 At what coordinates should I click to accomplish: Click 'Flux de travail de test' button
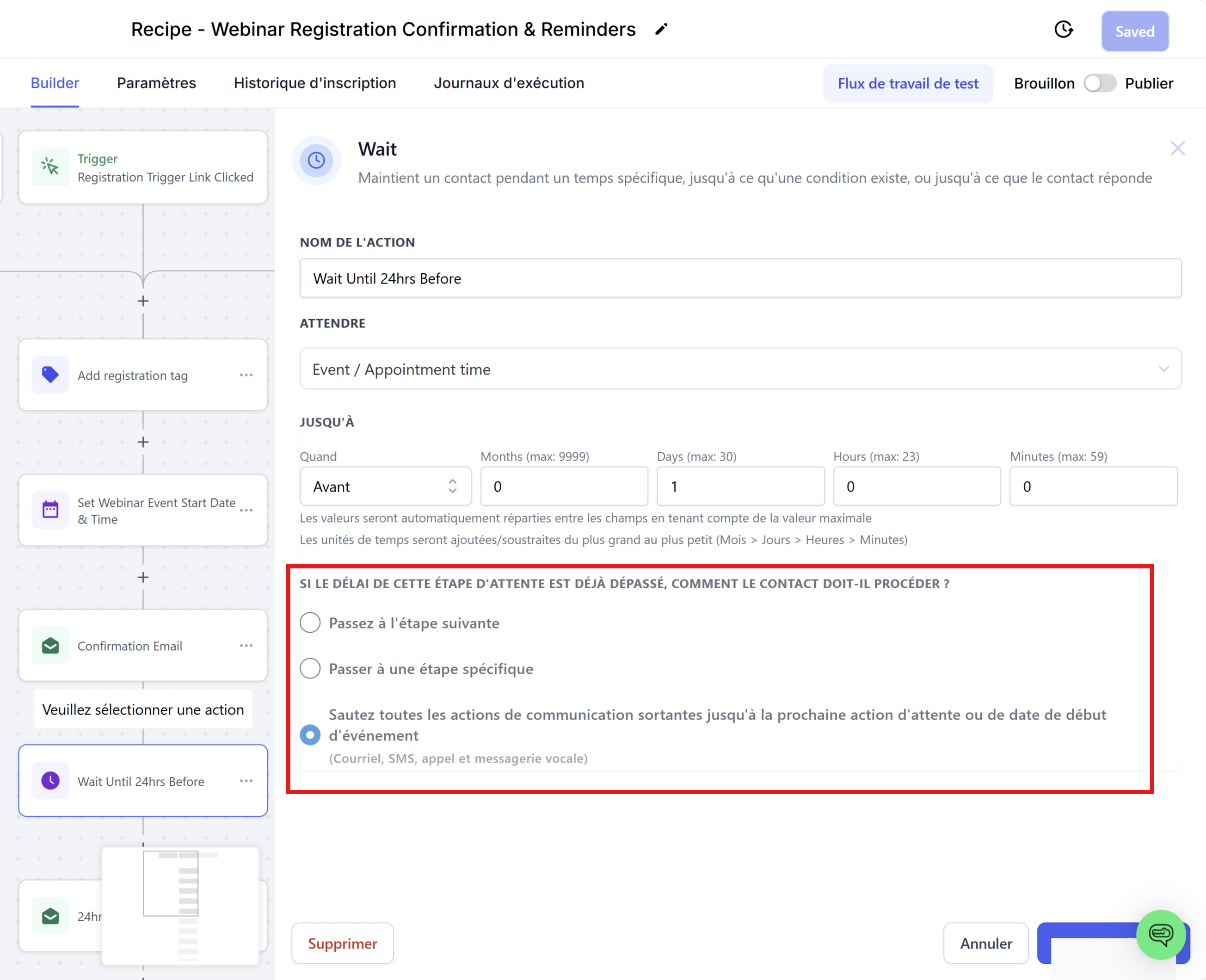(907, 84)
